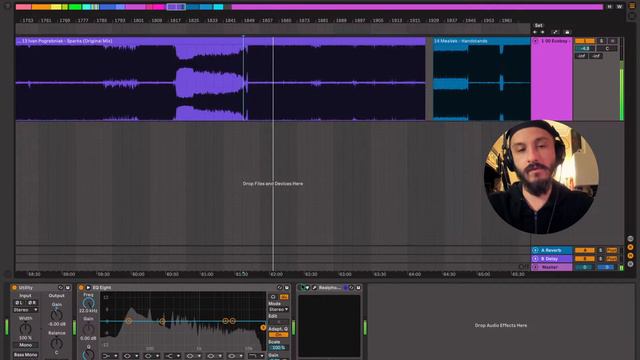
Task: Unfold the plugin device triangle icon
Action: tap(308, 288)
